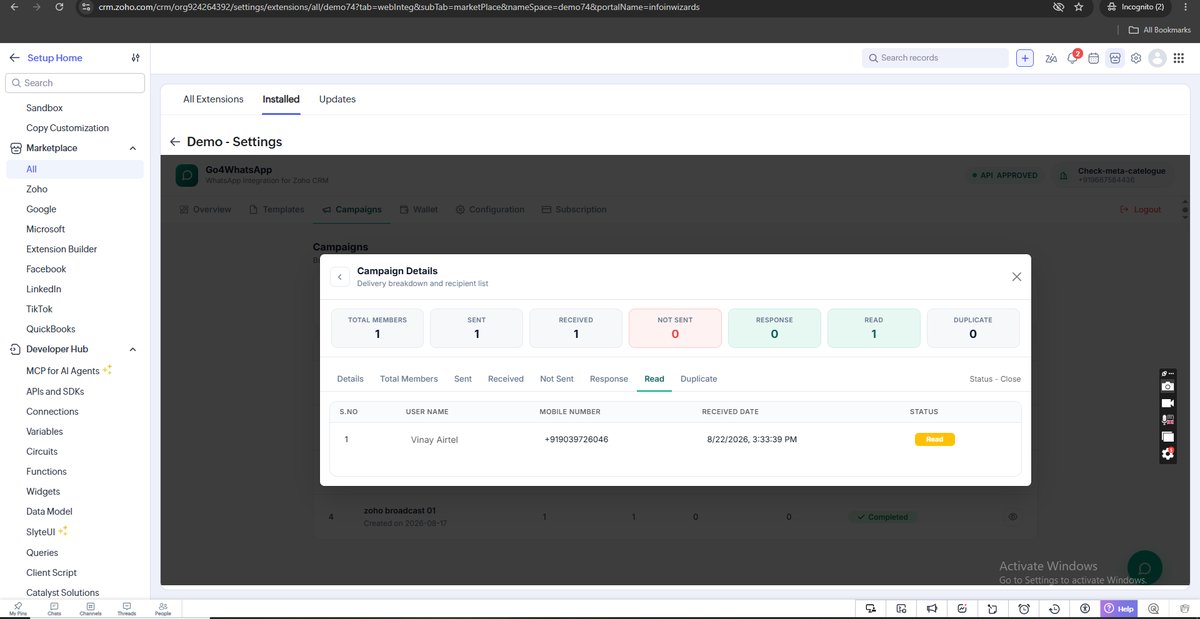Switch to the Response tab
The image size is (1200, 619).
609,379
